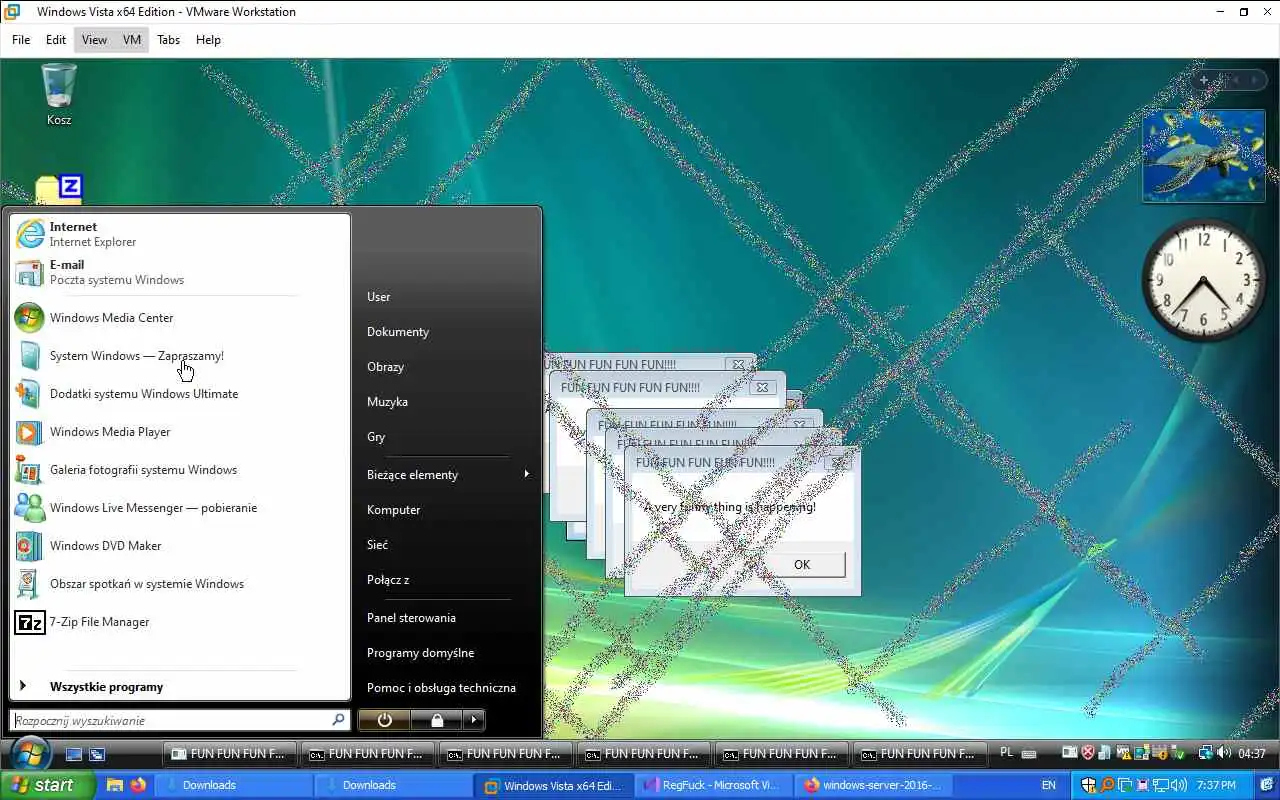The height and width of the screenshot is (800, 1280).
Task: Open System Windows — Zapraszamy!
Action: [180, 356]
